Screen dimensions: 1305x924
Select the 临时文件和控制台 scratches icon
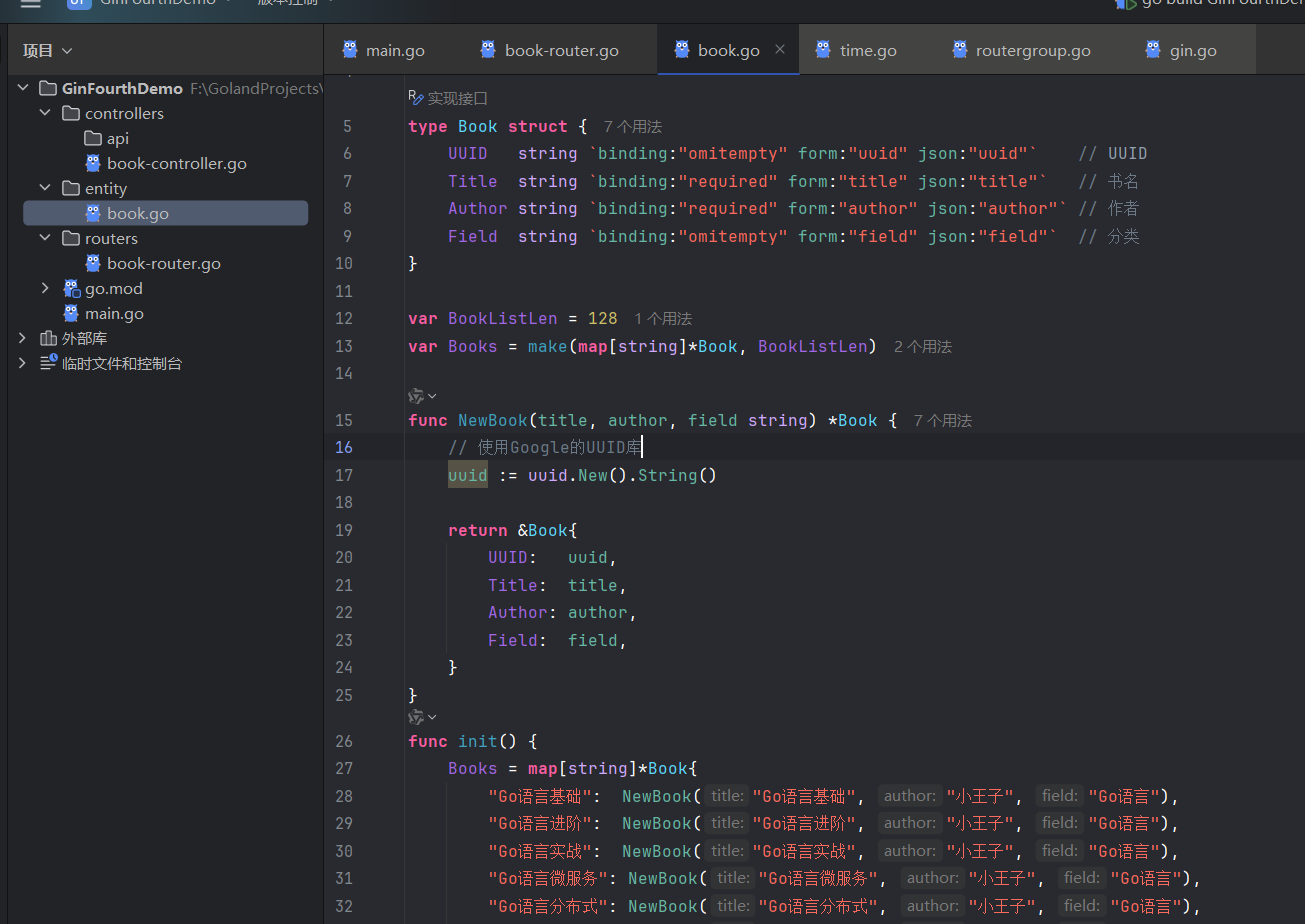[48, 364]
